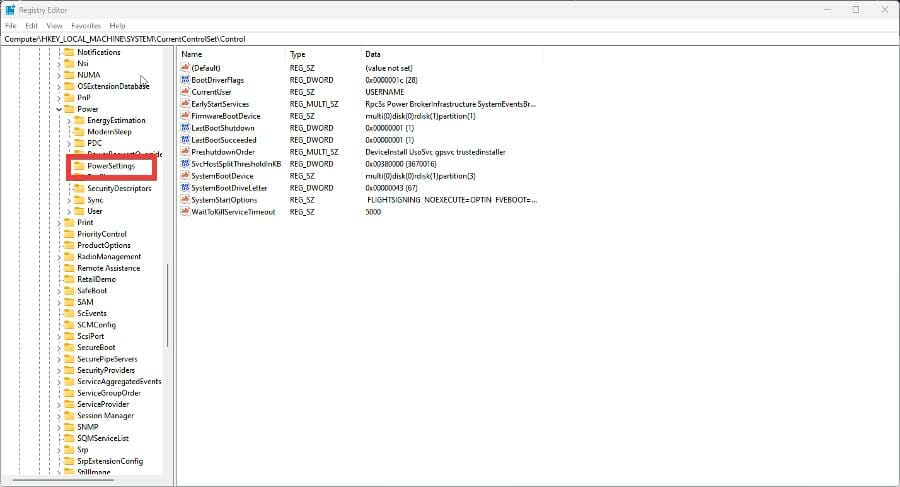Image resolution: width=900 pixels, height=487 pixels.
Task: Click the data value 5000
Action: [x=373, y=212]
